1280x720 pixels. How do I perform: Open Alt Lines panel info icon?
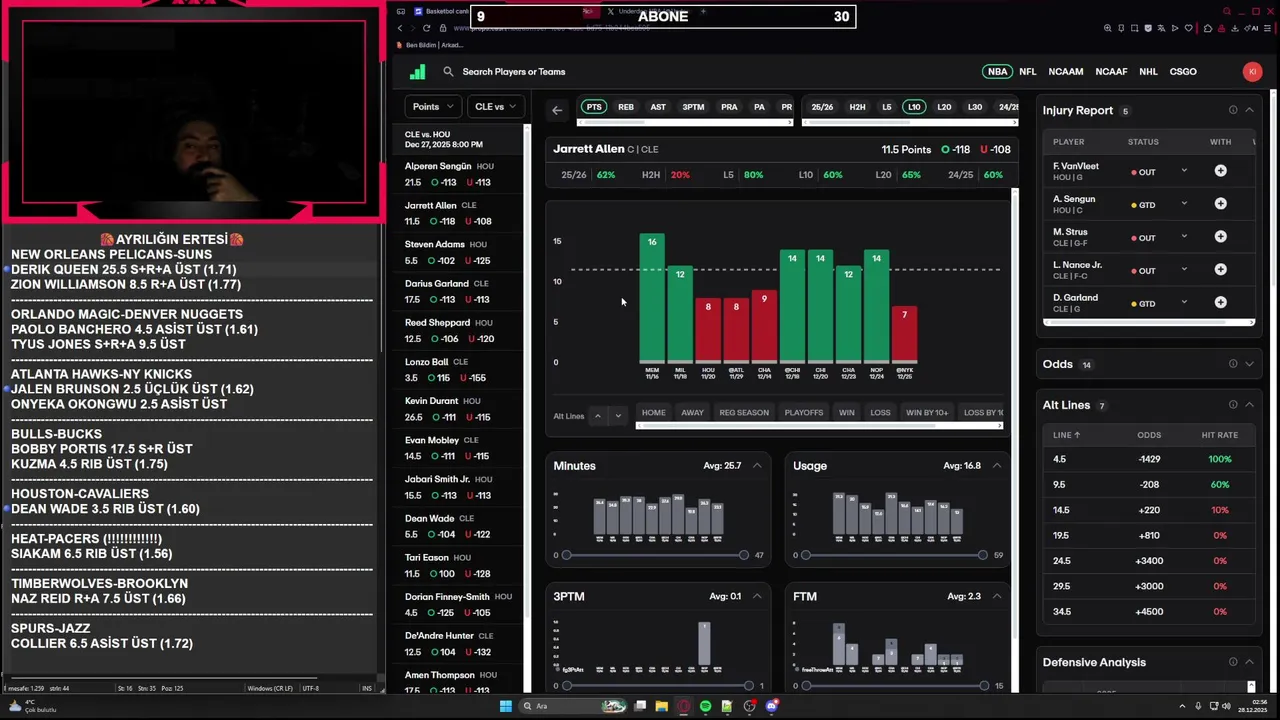1233,405
